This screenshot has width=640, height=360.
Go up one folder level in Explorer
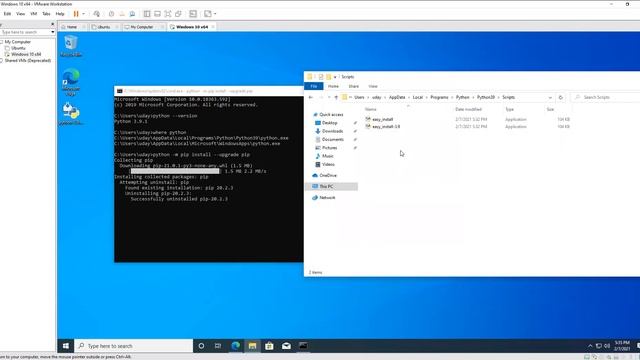pos(336,98)
